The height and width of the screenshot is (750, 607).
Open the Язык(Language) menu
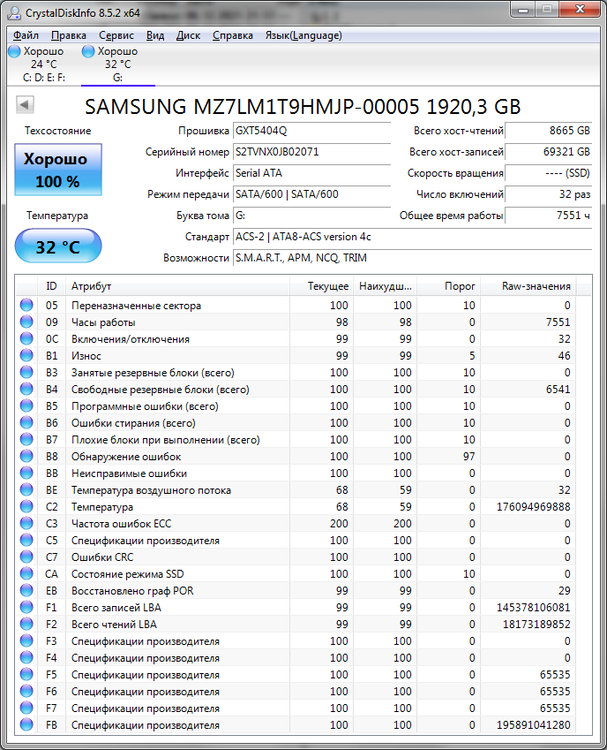coord(304,35)
